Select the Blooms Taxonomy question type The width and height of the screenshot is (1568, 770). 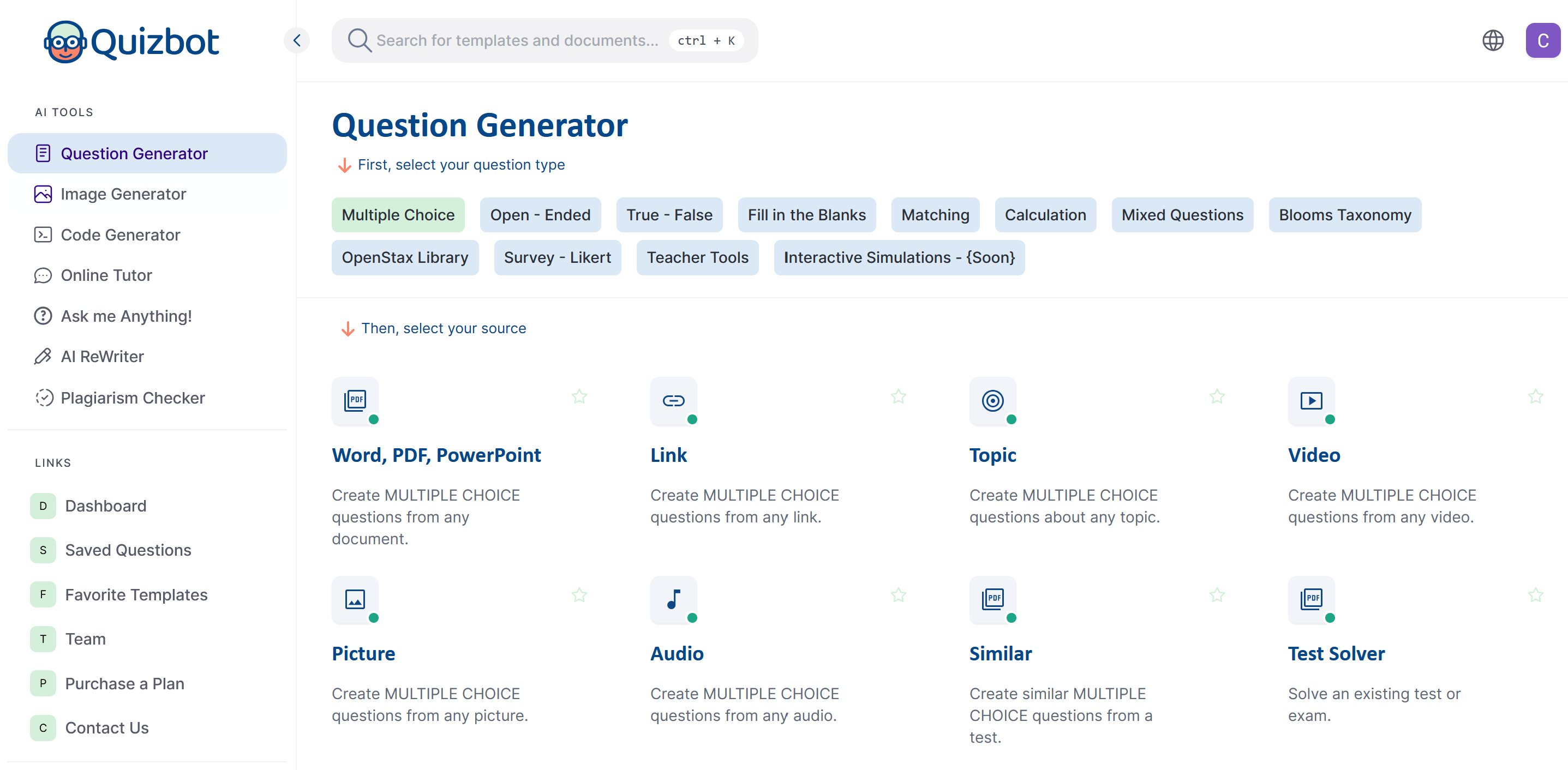click(x=1344, y=215)
